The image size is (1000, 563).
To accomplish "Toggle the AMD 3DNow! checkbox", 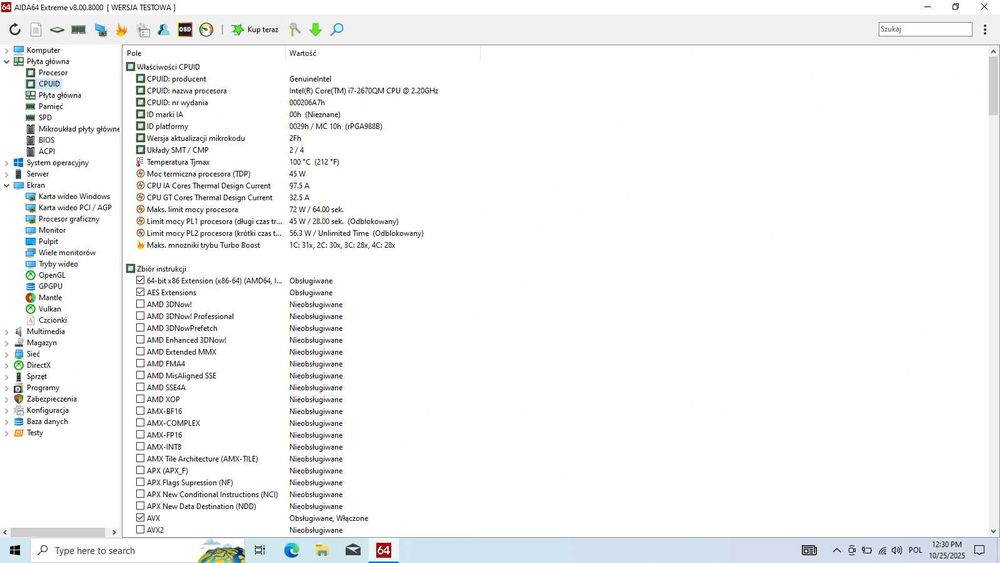I will (140, 304).
